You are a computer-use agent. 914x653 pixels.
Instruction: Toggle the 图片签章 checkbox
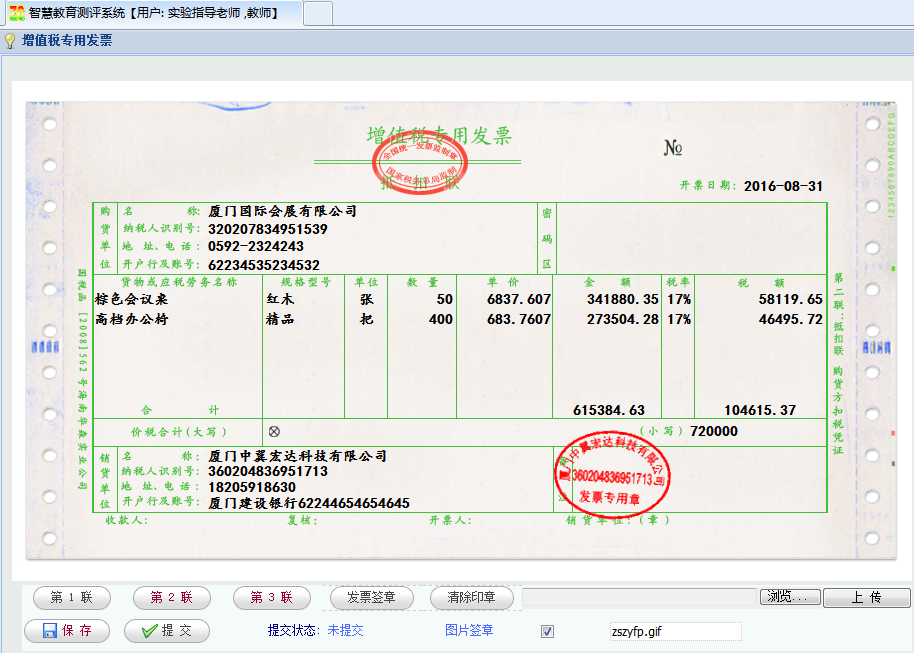click(x=547, y=631)
